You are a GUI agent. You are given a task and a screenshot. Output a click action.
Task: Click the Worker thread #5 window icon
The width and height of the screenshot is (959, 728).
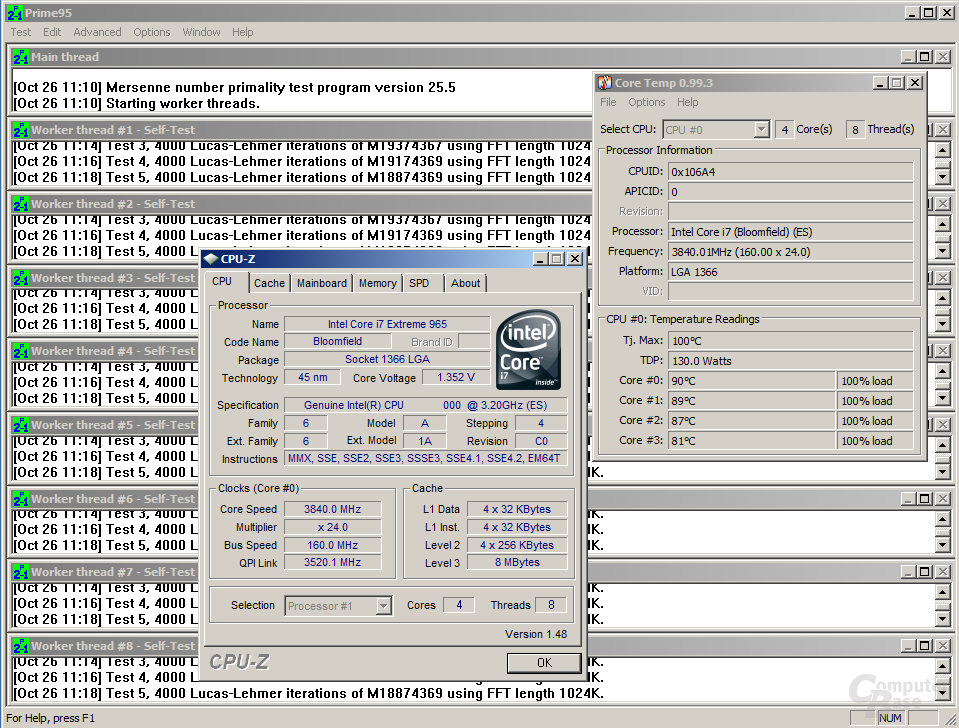21,425
